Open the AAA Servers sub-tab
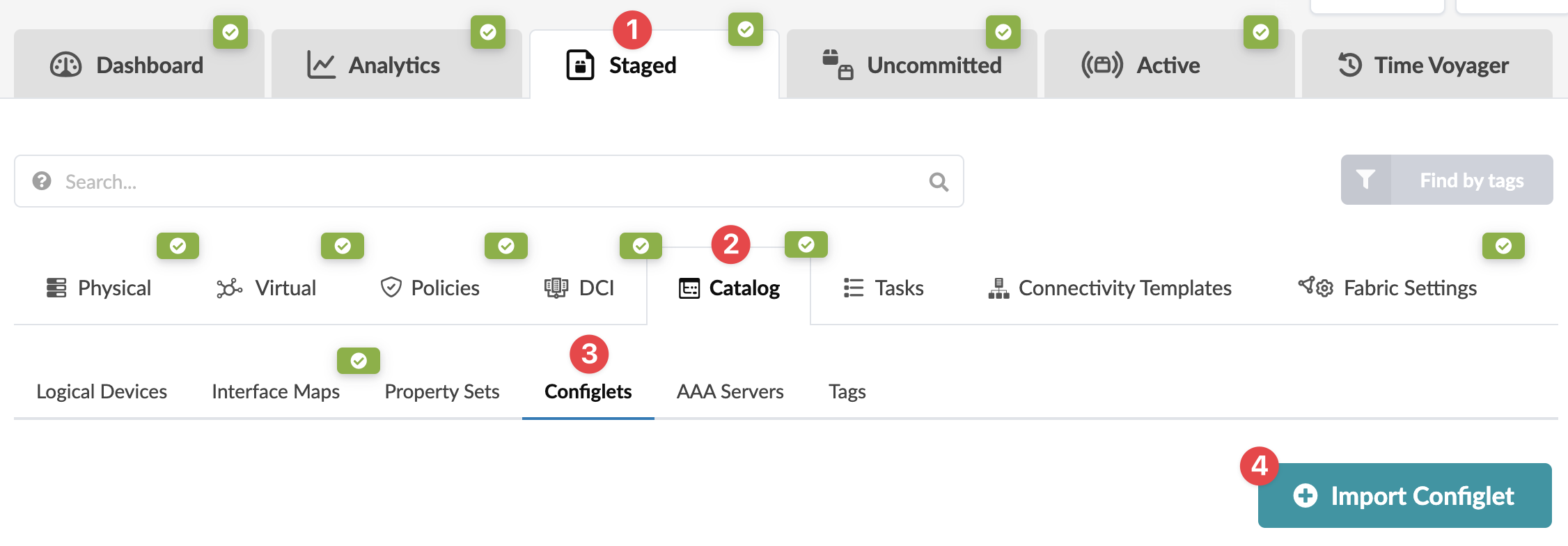This screenshot has height=546, width=1568. tap(730, 391)
